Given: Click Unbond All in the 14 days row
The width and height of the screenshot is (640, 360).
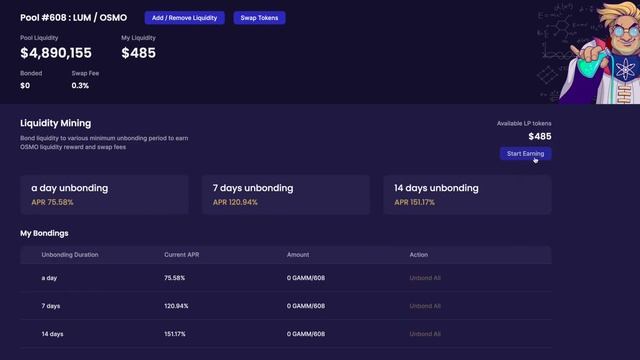Looking at the screenshot, I should (425, 334).
